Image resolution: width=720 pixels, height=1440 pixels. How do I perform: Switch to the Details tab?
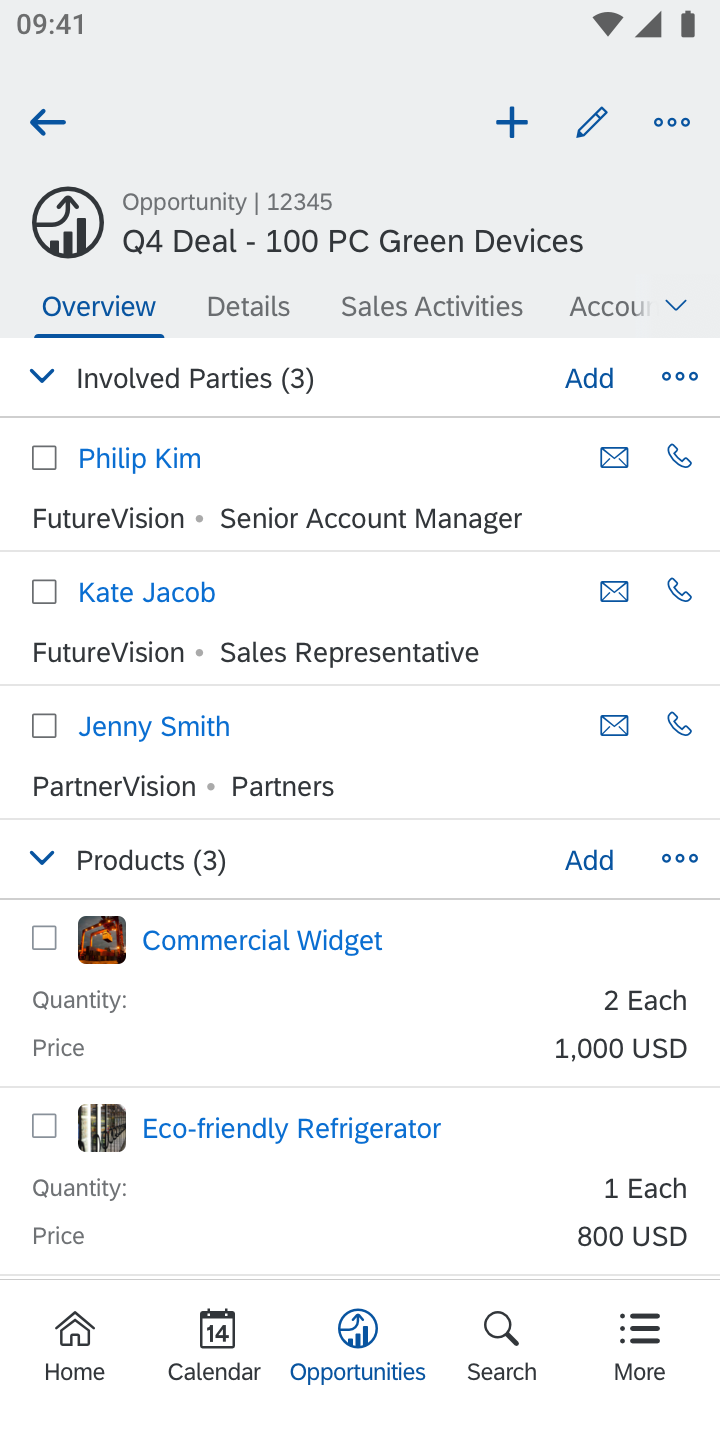coord(248,306)
